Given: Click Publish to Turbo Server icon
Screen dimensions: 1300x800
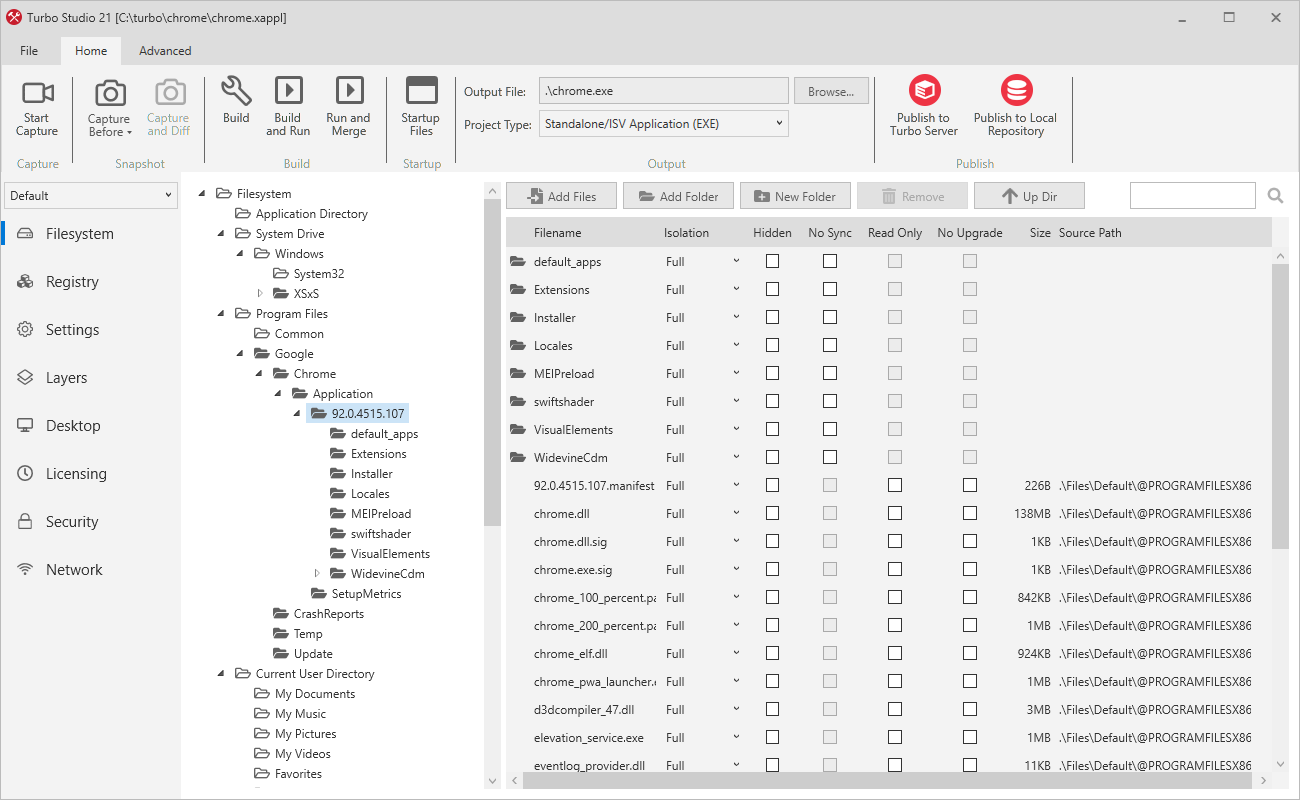Looking at the screenshot, I should 924,91.
